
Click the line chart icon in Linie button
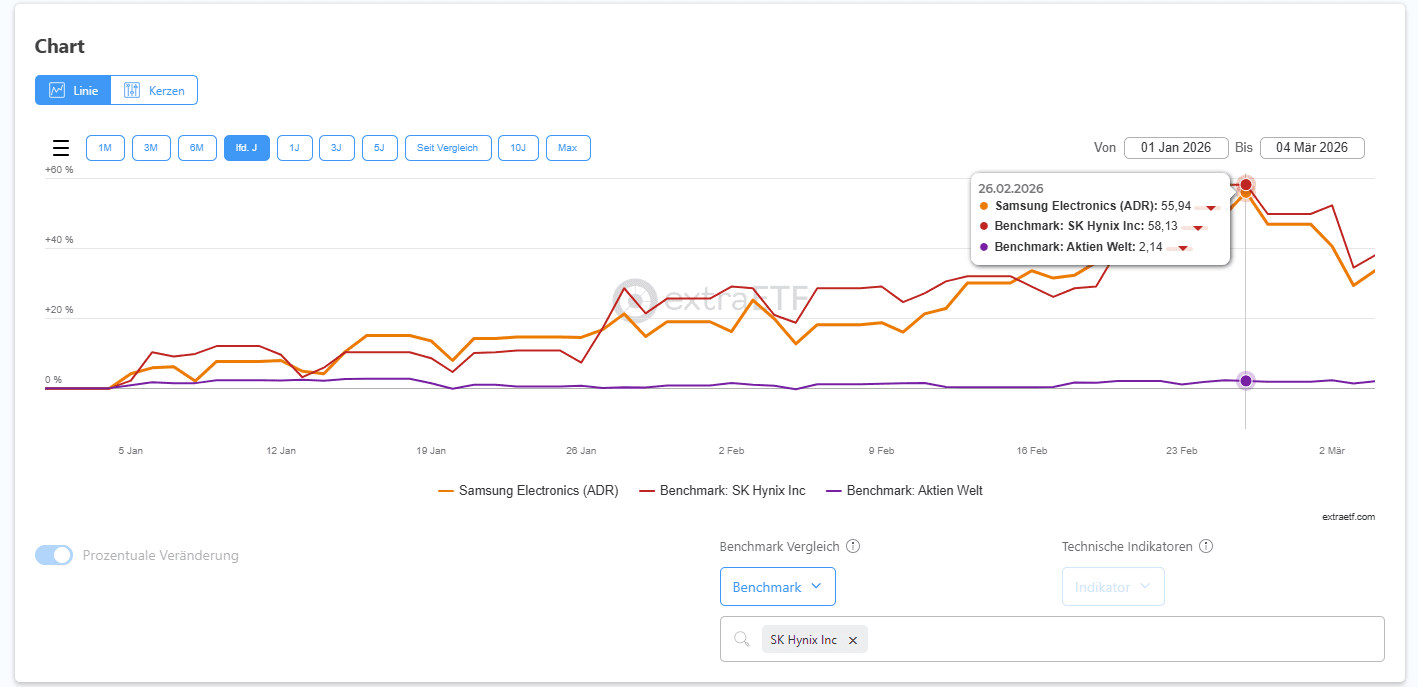pos(57,90)
